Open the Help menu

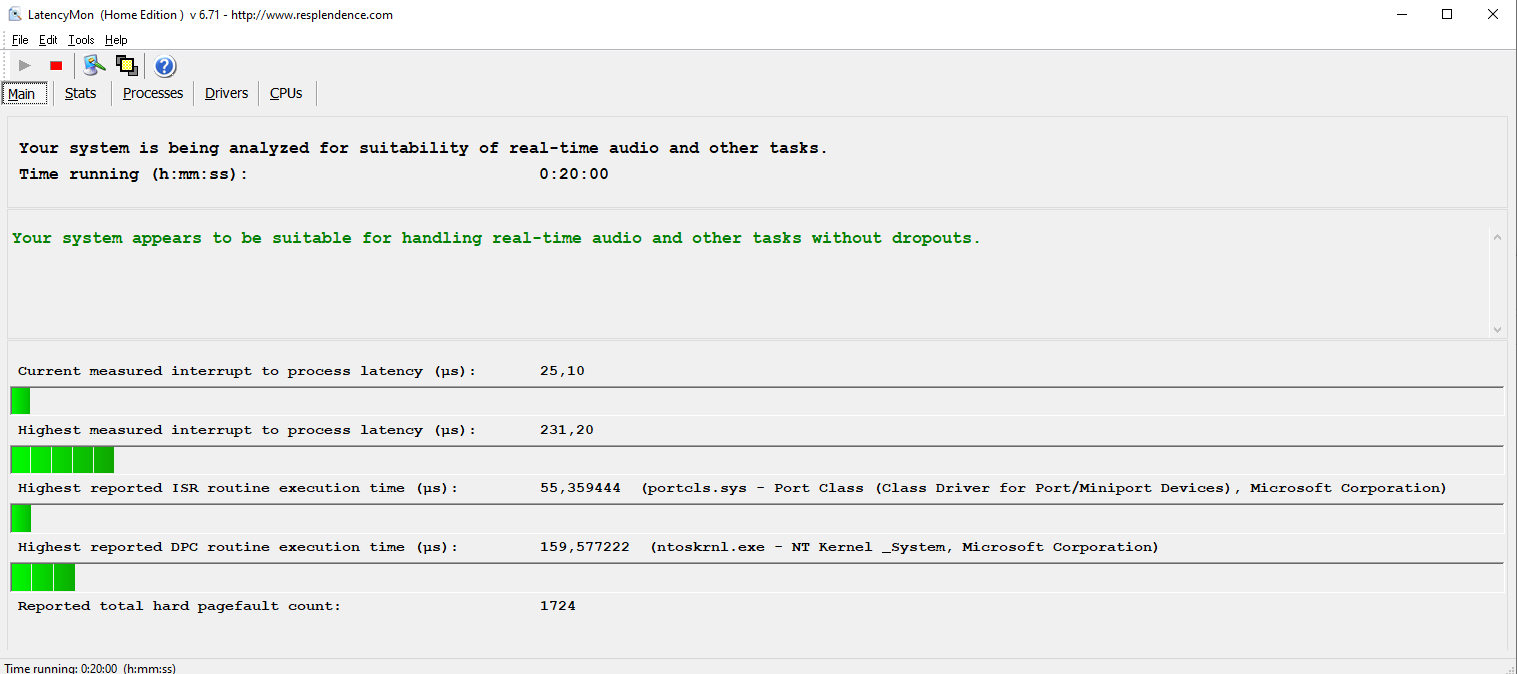point(116,39)
